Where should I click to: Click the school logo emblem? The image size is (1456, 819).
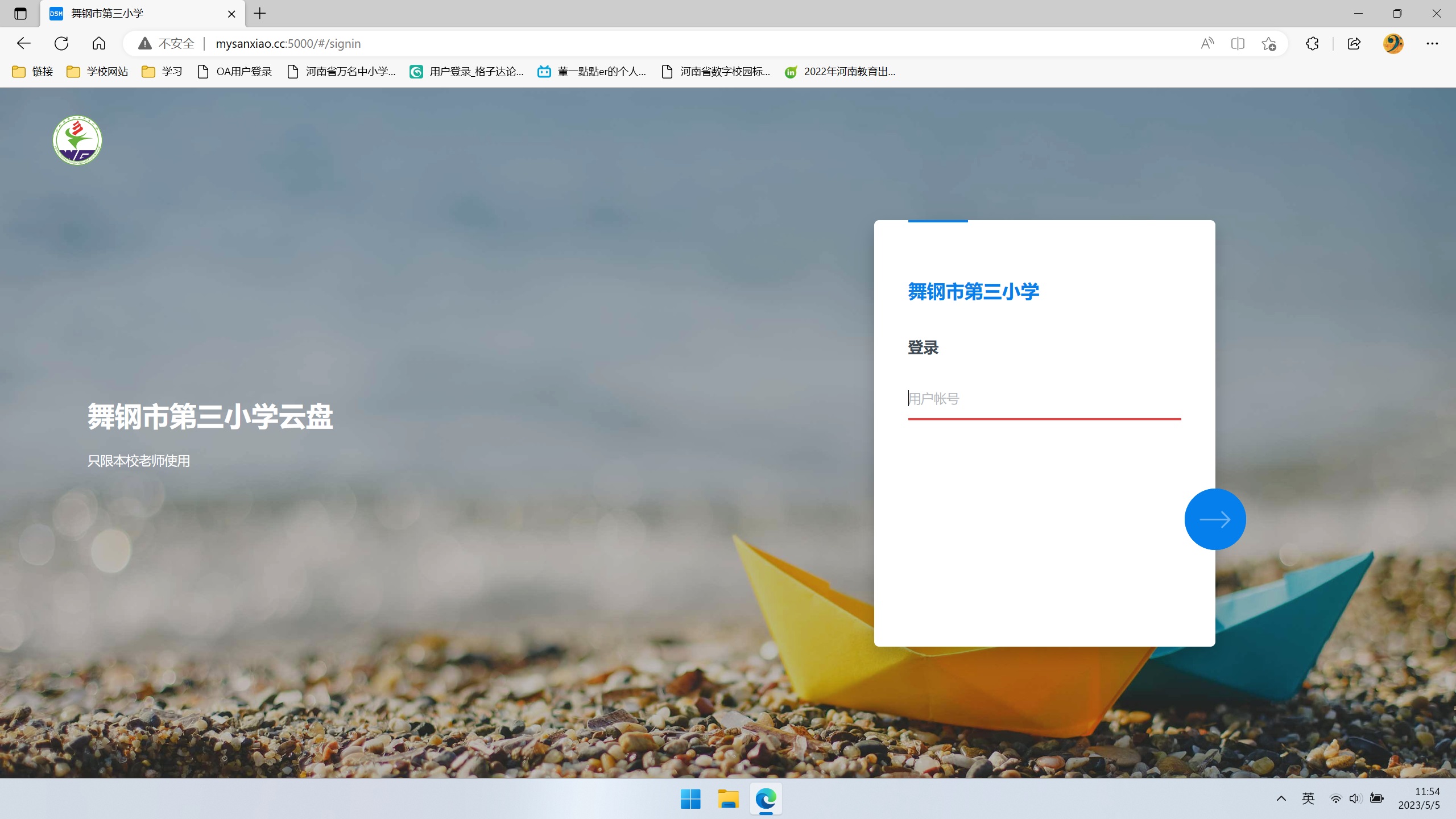[x=77, y=140]
